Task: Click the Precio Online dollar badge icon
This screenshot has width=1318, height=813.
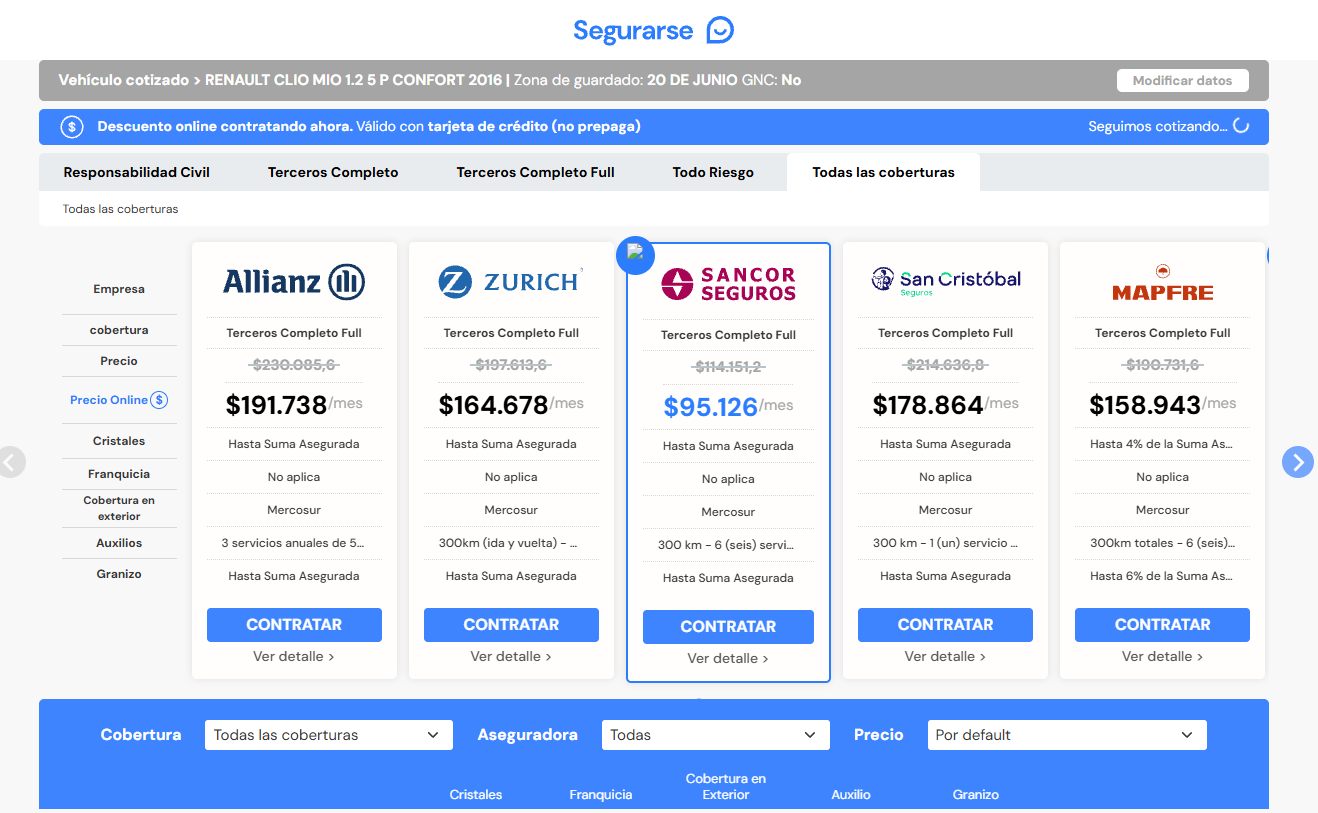Action: click(x=158, y=400)
